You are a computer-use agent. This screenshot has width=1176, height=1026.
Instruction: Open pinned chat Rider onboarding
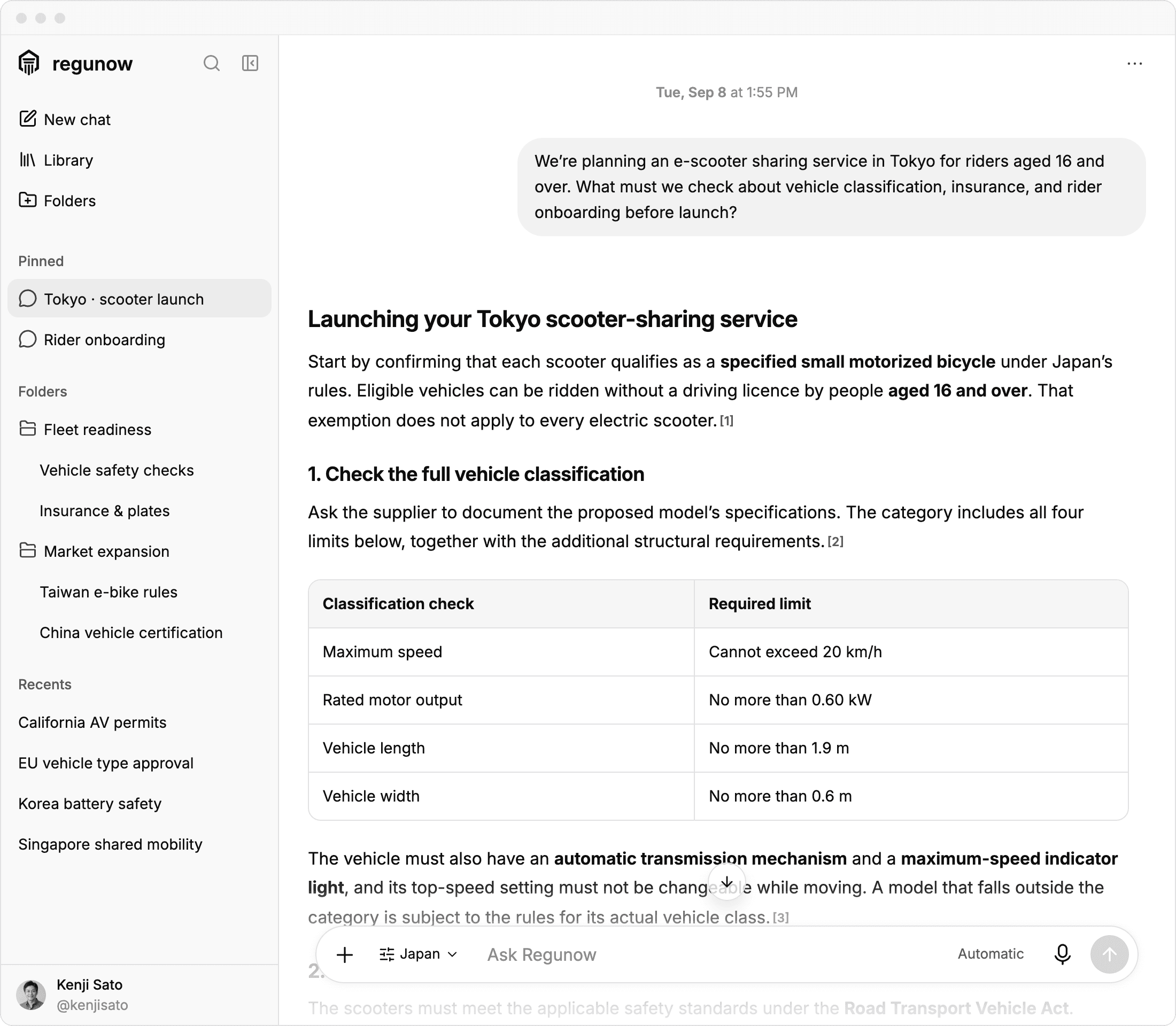click(x=139, y=339)
